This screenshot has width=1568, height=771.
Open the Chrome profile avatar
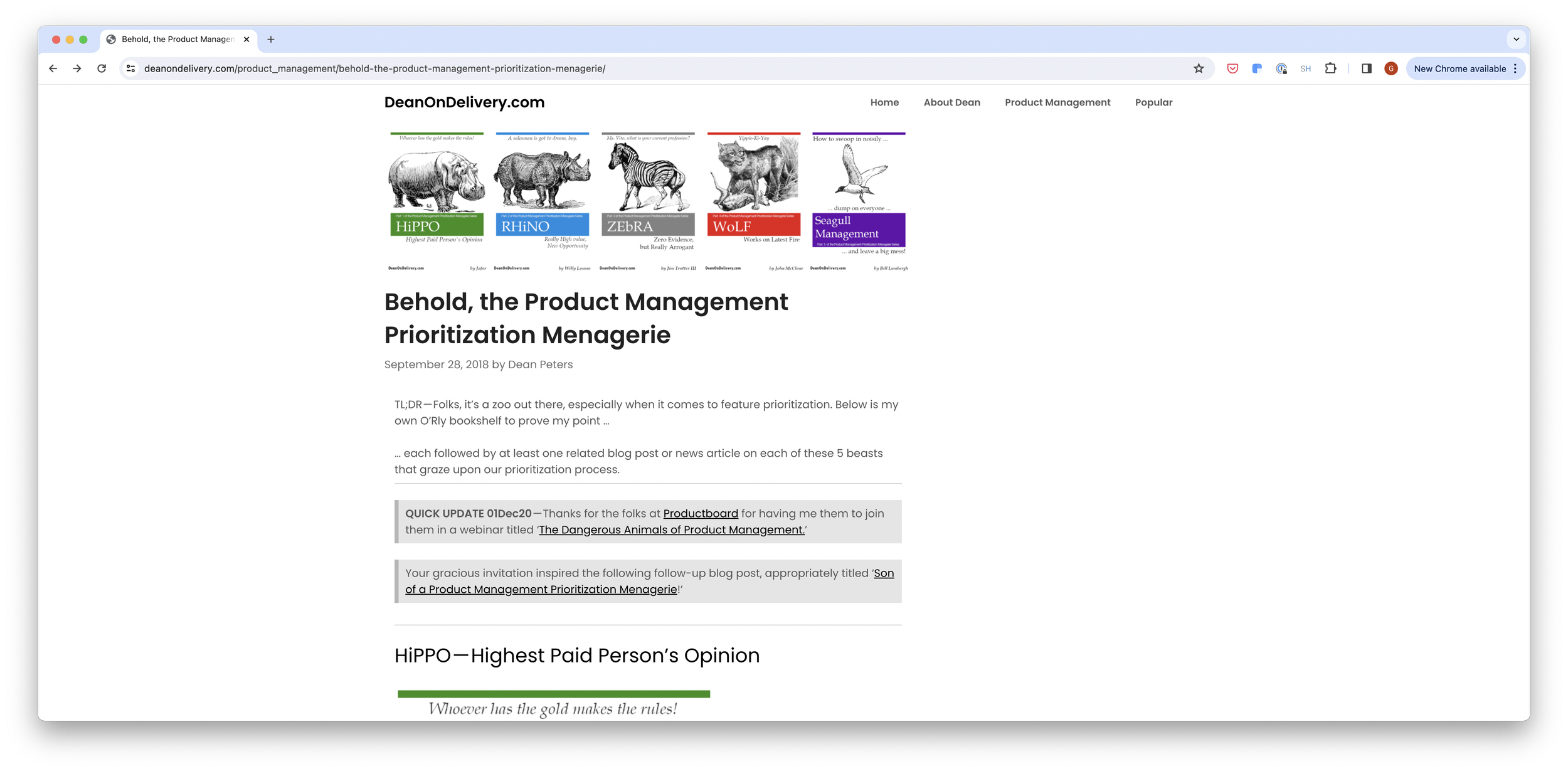coord(1391,68)
